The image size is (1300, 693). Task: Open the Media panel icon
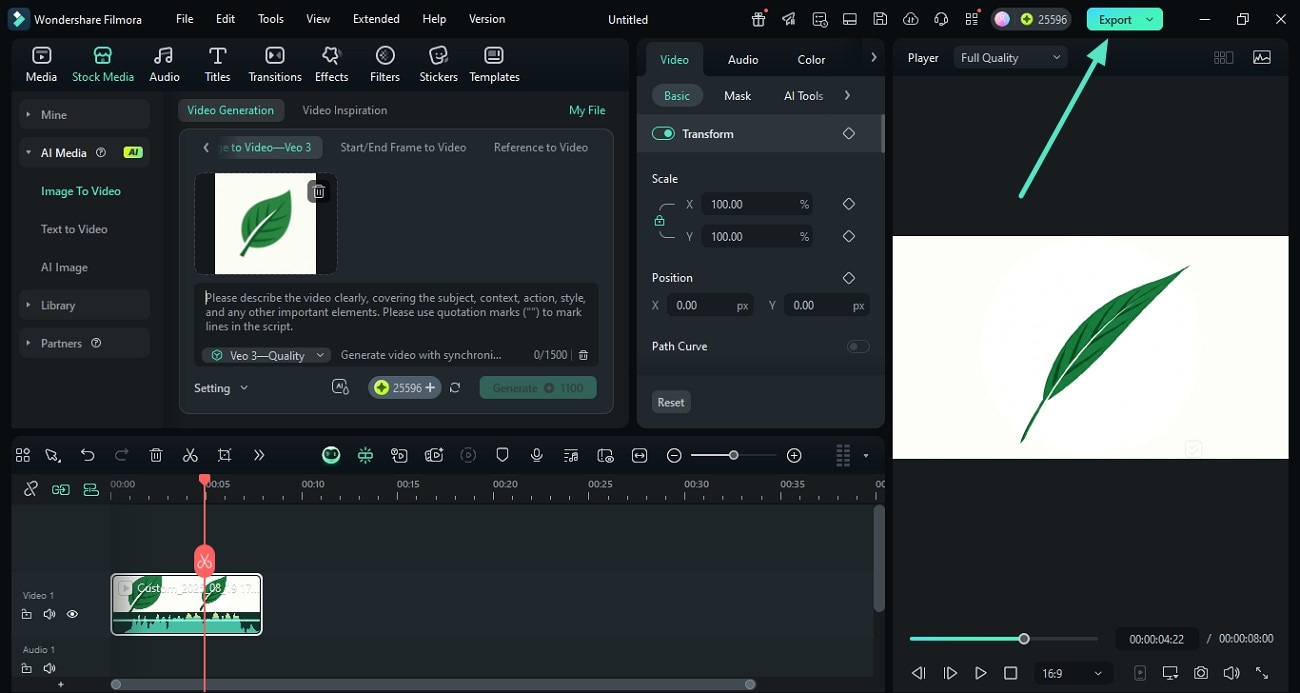(x=41, y=64)
